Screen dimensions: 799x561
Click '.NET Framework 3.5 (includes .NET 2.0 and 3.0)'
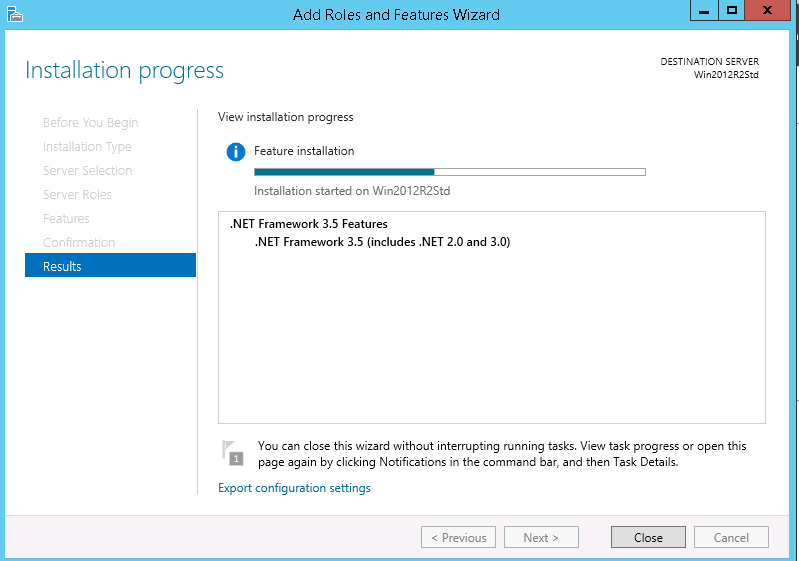(x=382, y=242)
